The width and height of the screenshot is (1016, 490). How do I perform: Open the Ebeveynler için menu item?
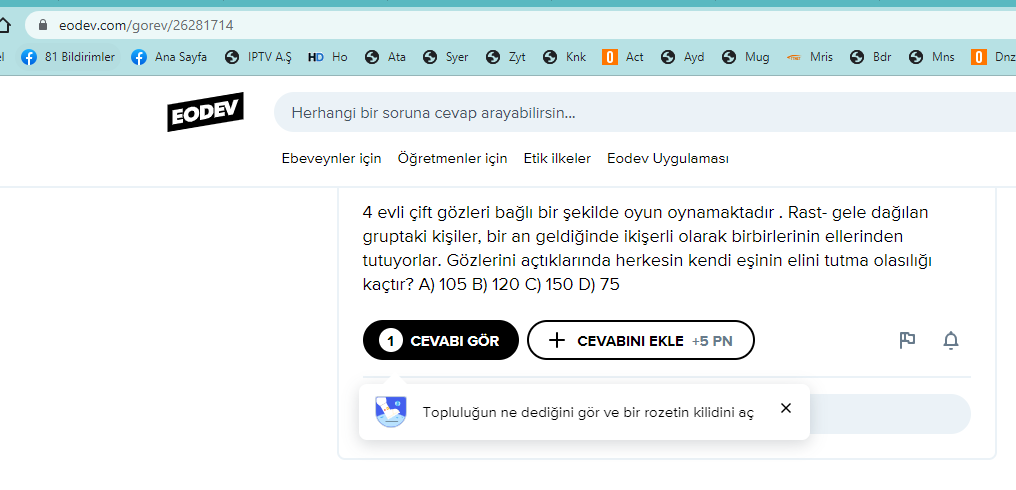pyautogui.click(x=331, y=158)
